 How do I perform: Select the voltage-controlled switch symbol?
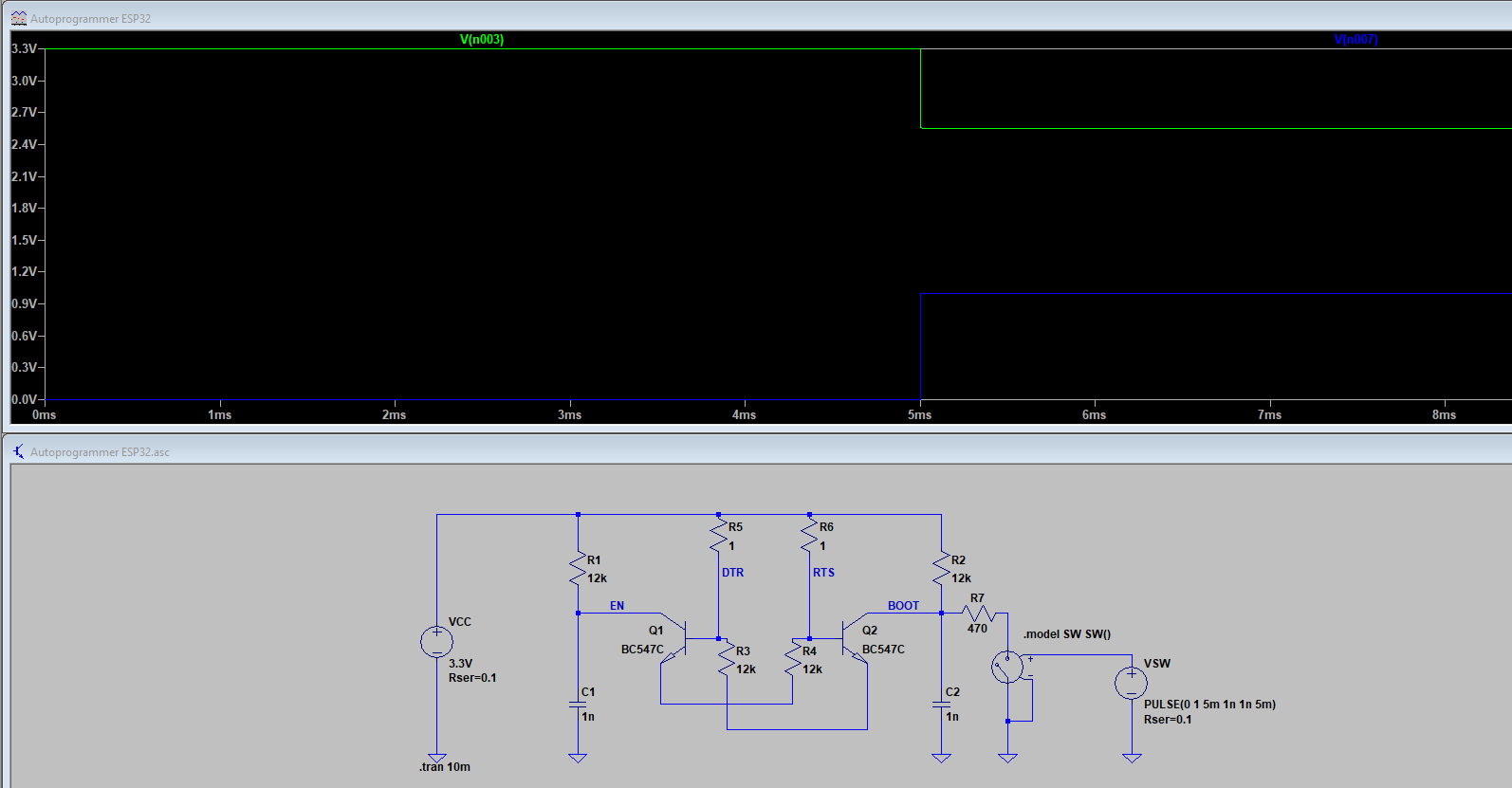point(1007,667)
